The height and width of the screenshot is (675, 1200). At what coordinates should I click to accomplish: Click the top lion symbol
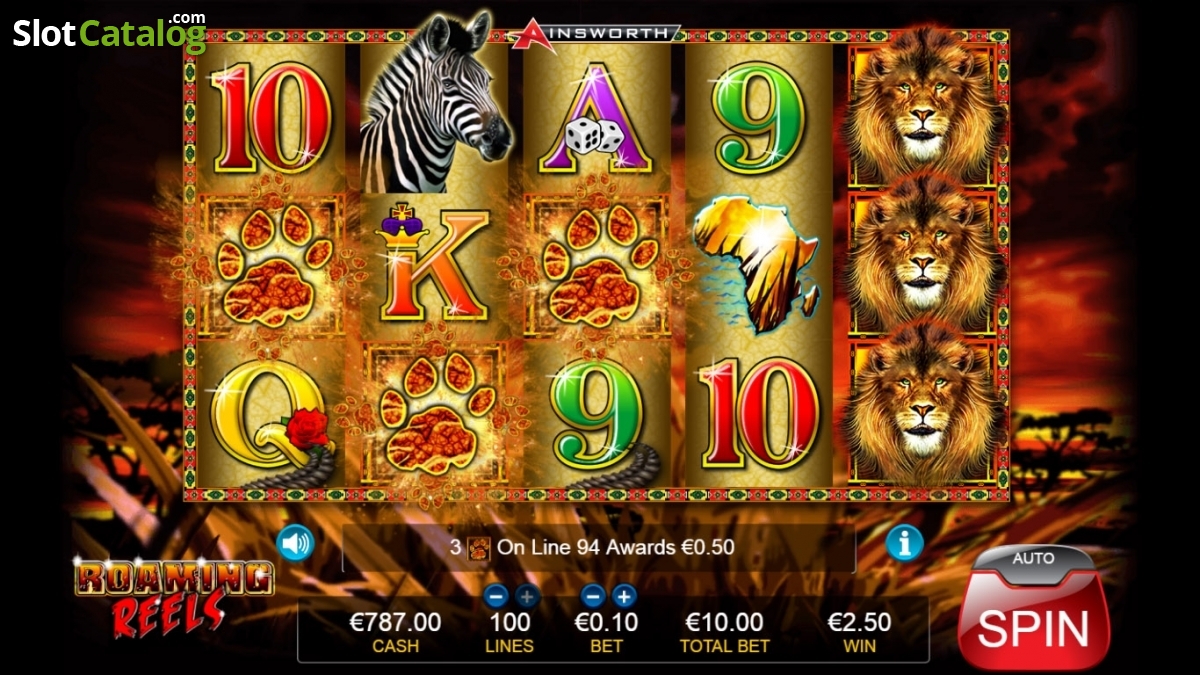pos(922,109)
